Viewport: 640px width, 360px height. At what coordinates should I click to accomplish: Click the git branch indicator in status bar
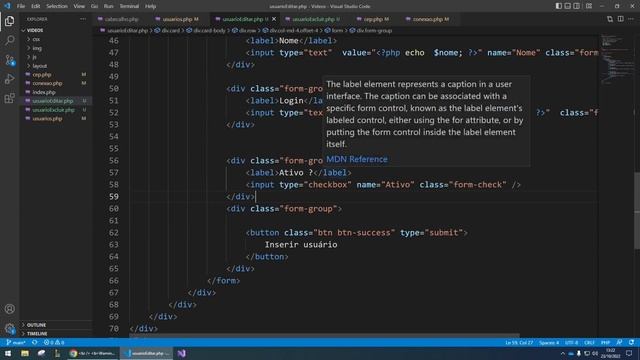[16, 342]
